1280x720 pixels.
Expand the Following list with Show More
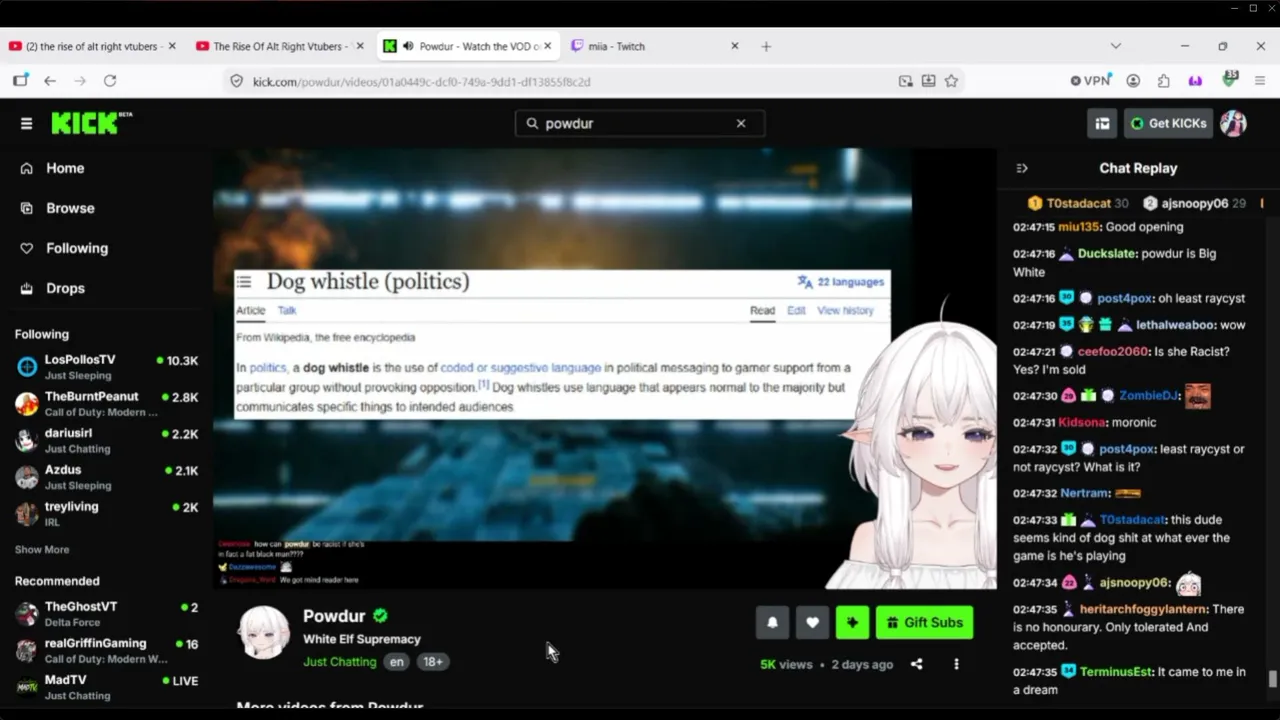click(x=42, y=550)
